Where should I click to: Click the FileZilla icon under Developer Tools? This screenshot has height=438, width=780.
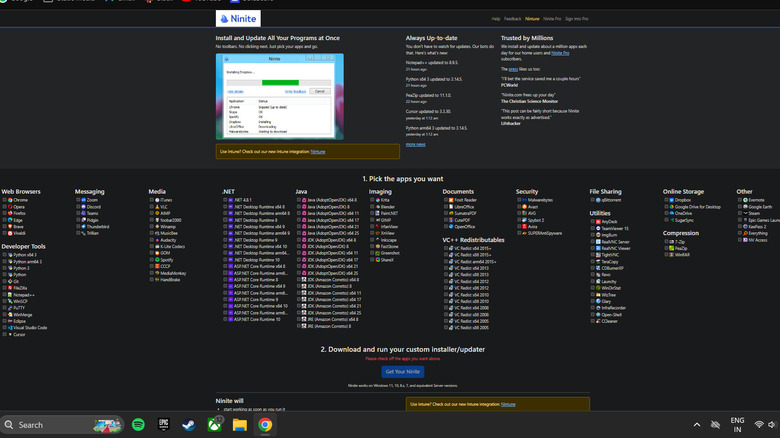point(10,288)
